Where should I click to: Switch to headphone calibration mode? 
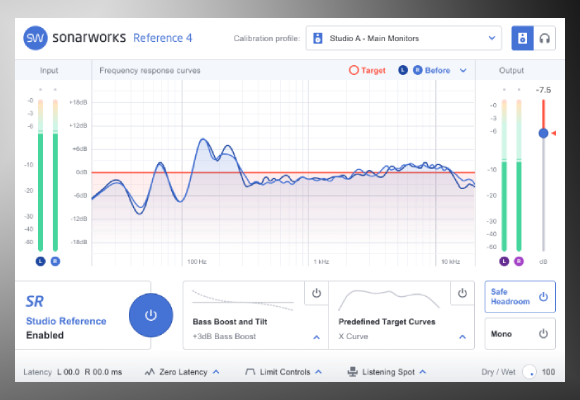[x=544, y=38]
